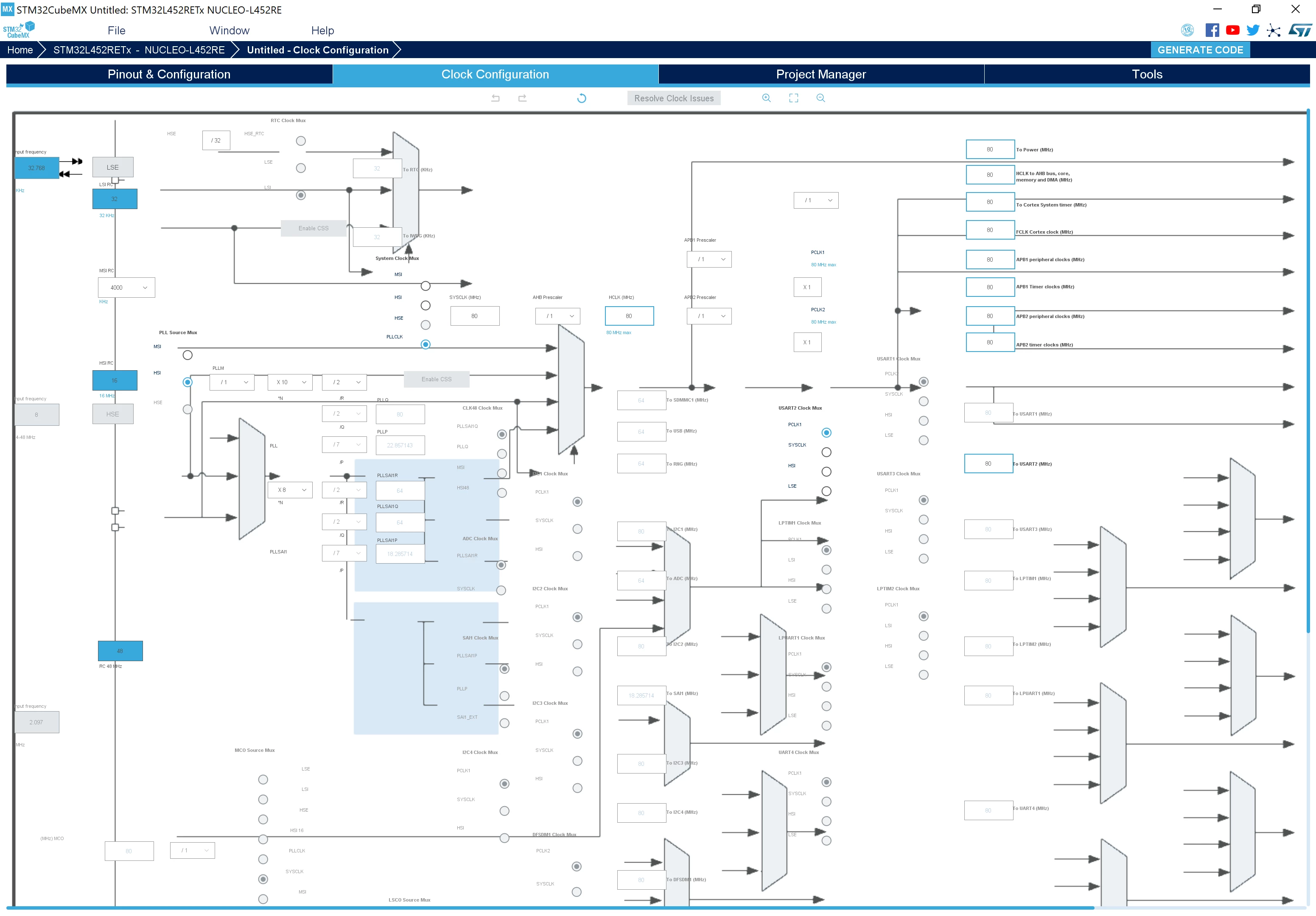1316x916 pixels.
Task: Click the undo arrow icon
Action: 496,98
